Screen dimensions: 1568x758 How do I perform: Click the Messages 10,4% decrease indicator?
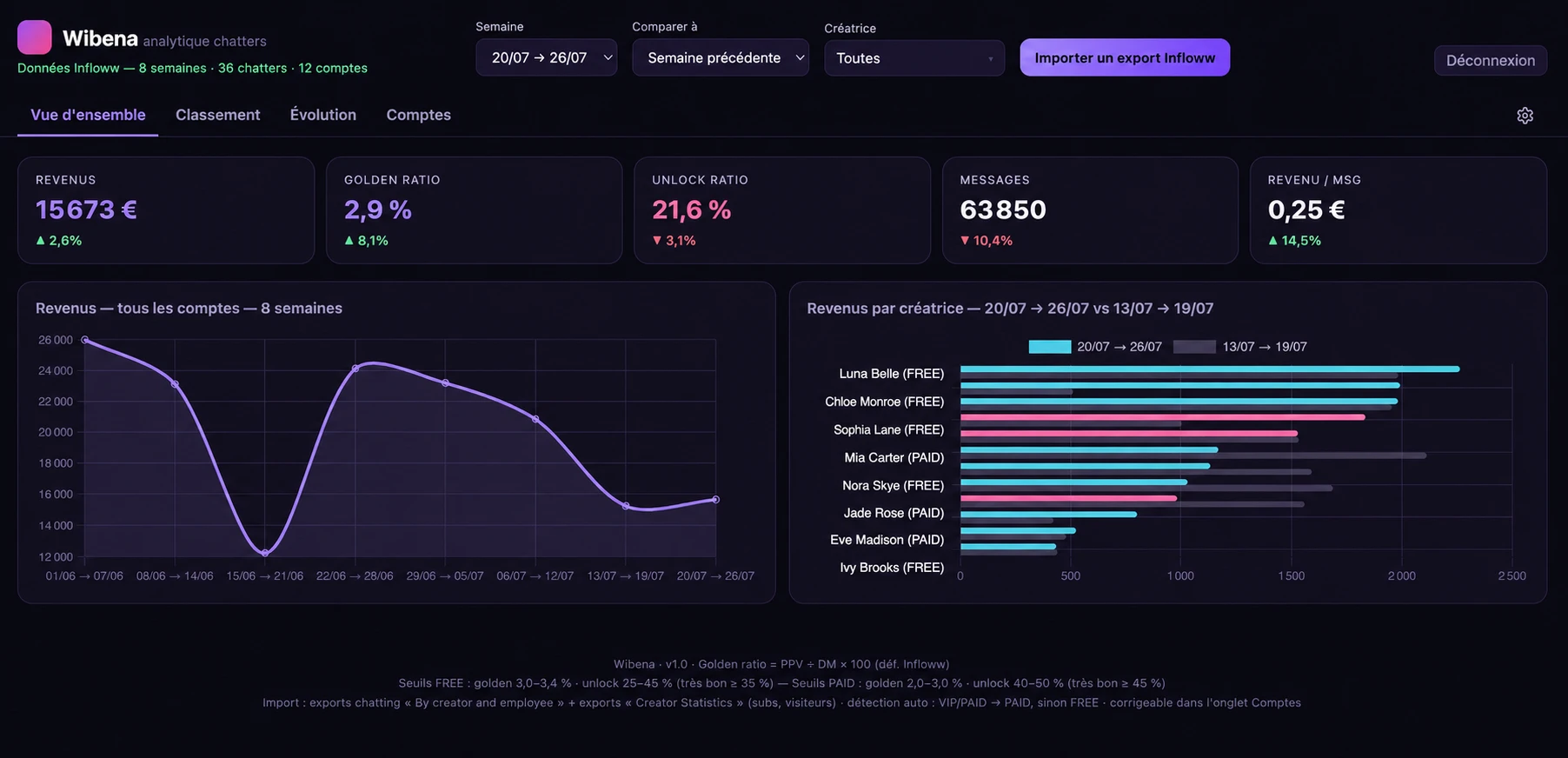click(x=987, y=241)
